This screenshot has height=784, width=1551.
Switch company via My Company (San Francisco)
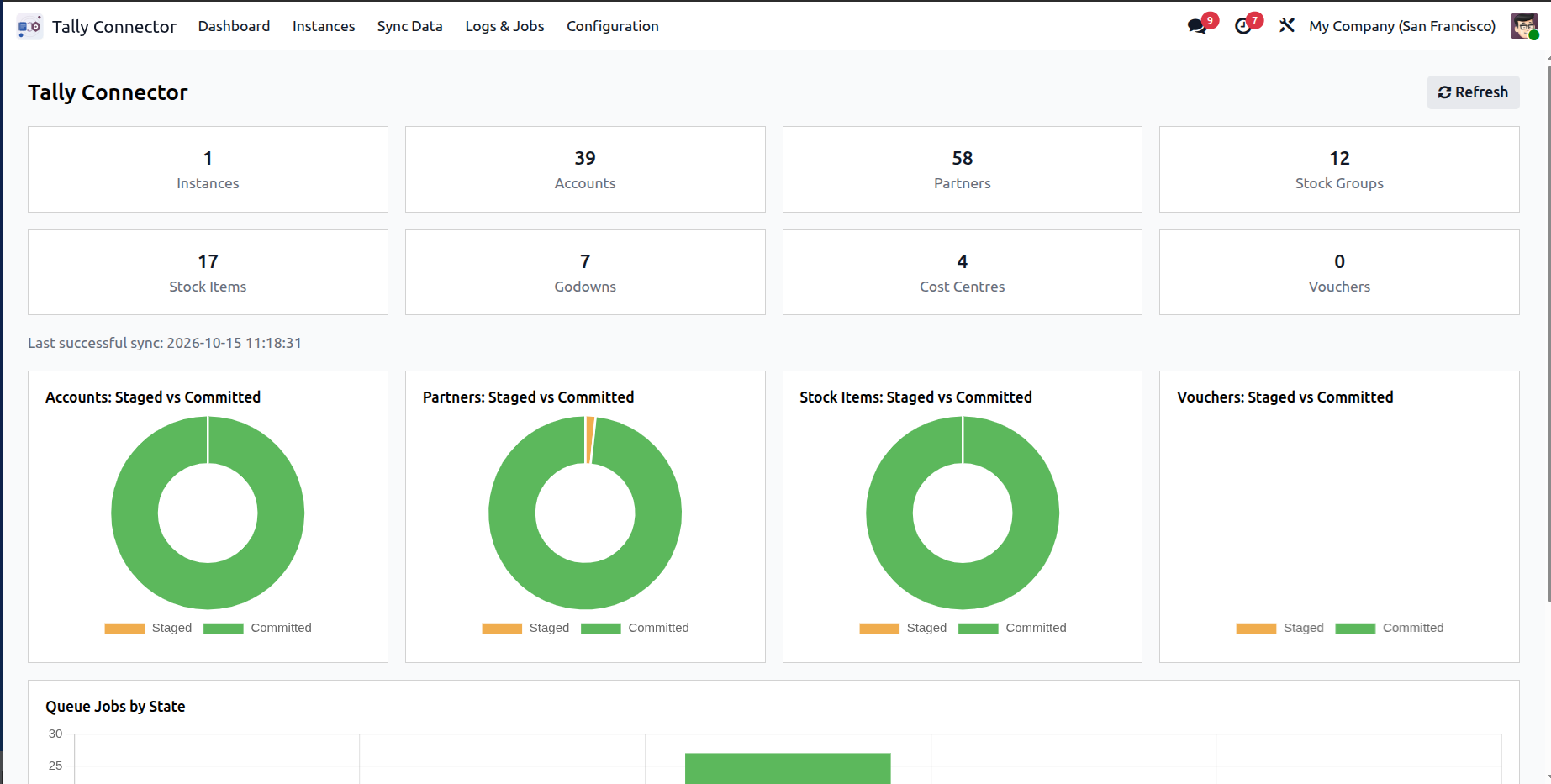pos(1402,26)
